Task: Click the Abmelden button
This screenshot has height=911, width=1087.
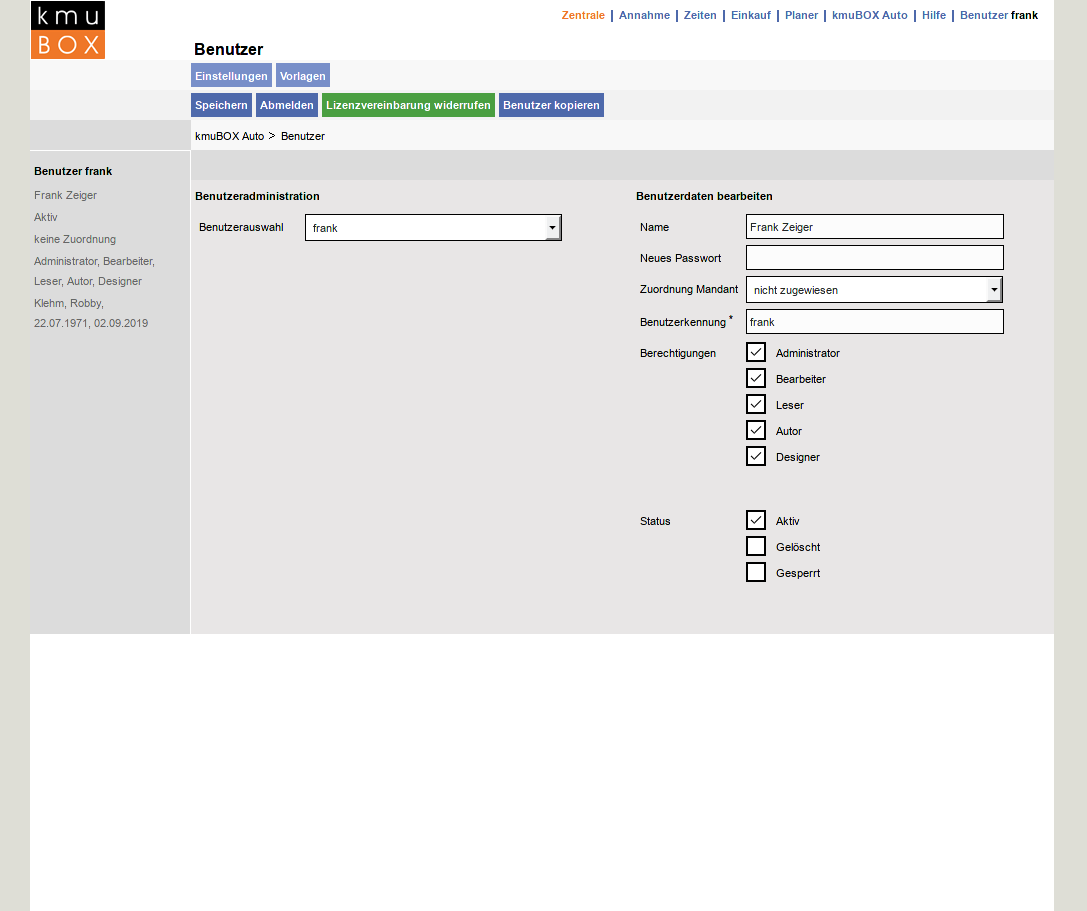Action: pos(287,105)
